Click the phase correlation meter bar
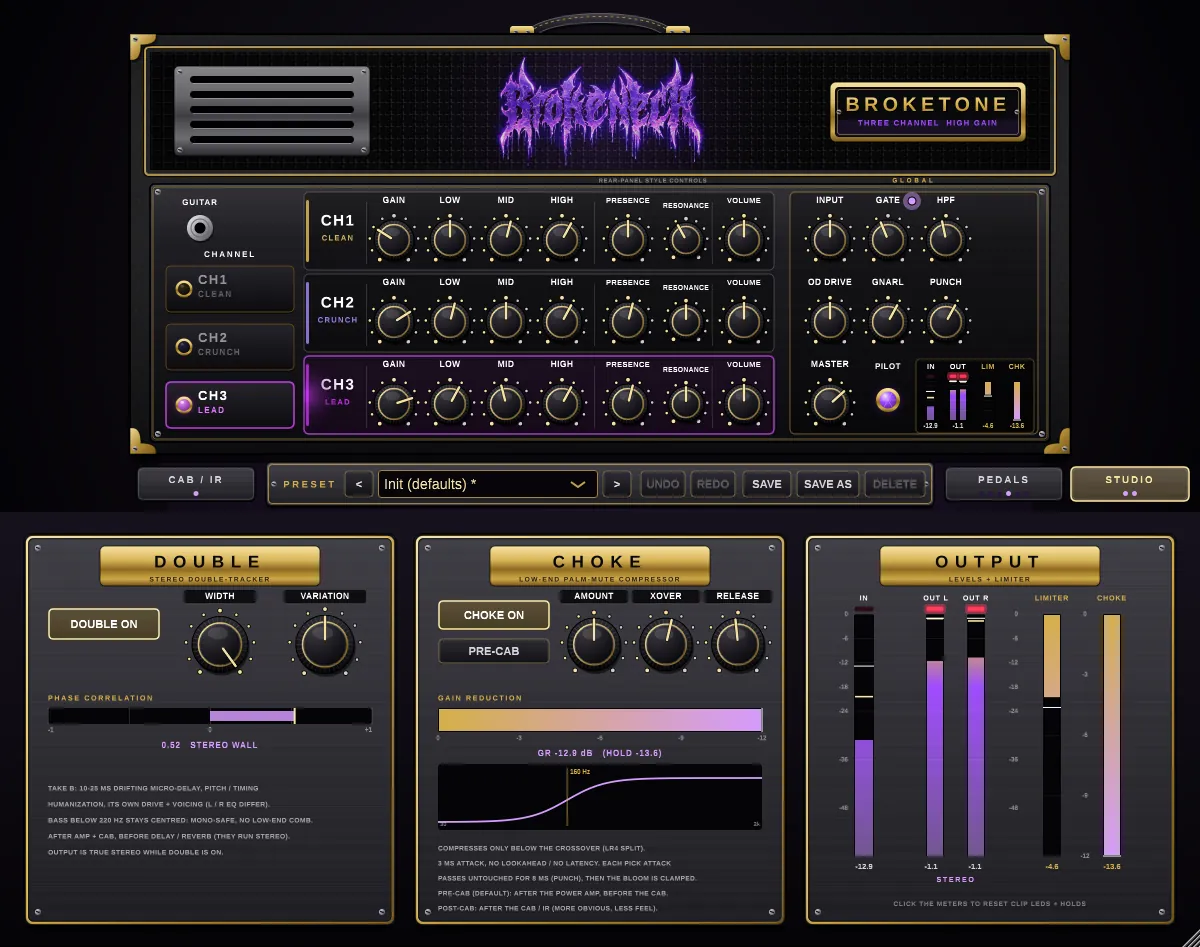 210,716
